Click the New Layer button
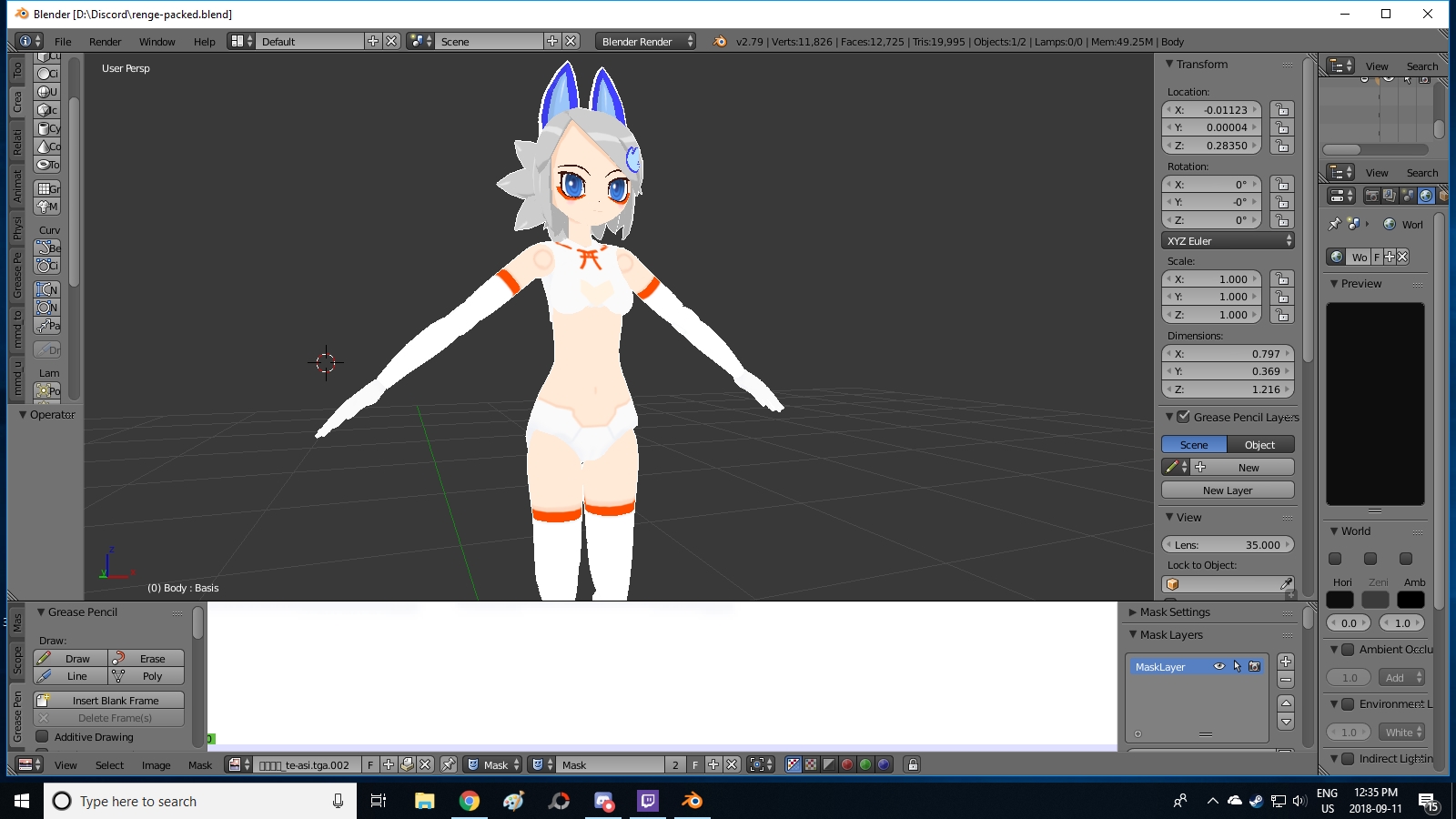The height and width of the screenshot is (819, 1456). click(x=1228, y=490)
